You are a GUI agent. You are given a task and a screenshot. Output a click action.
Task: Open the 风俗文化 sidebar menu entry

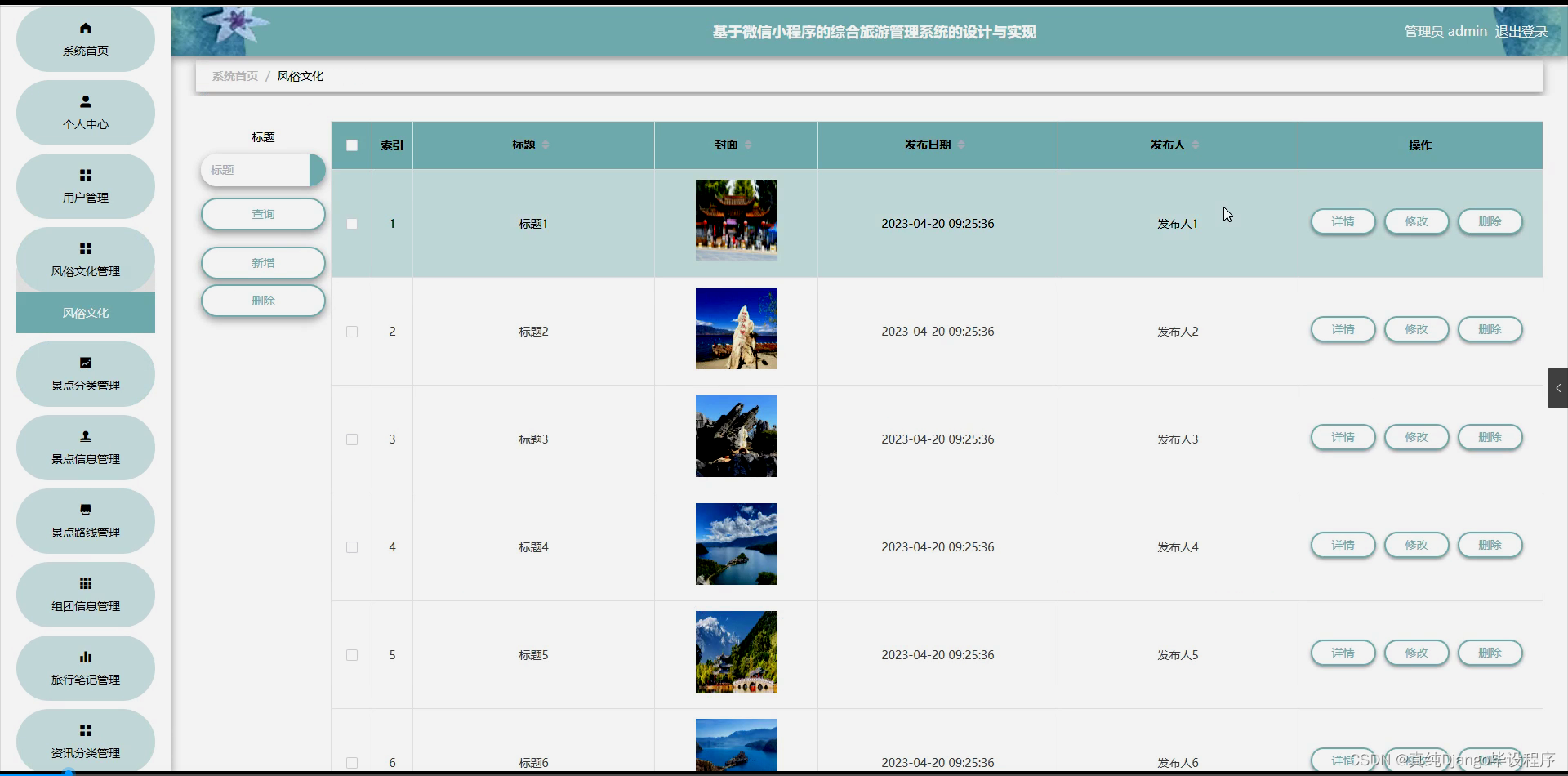point(85,312)
